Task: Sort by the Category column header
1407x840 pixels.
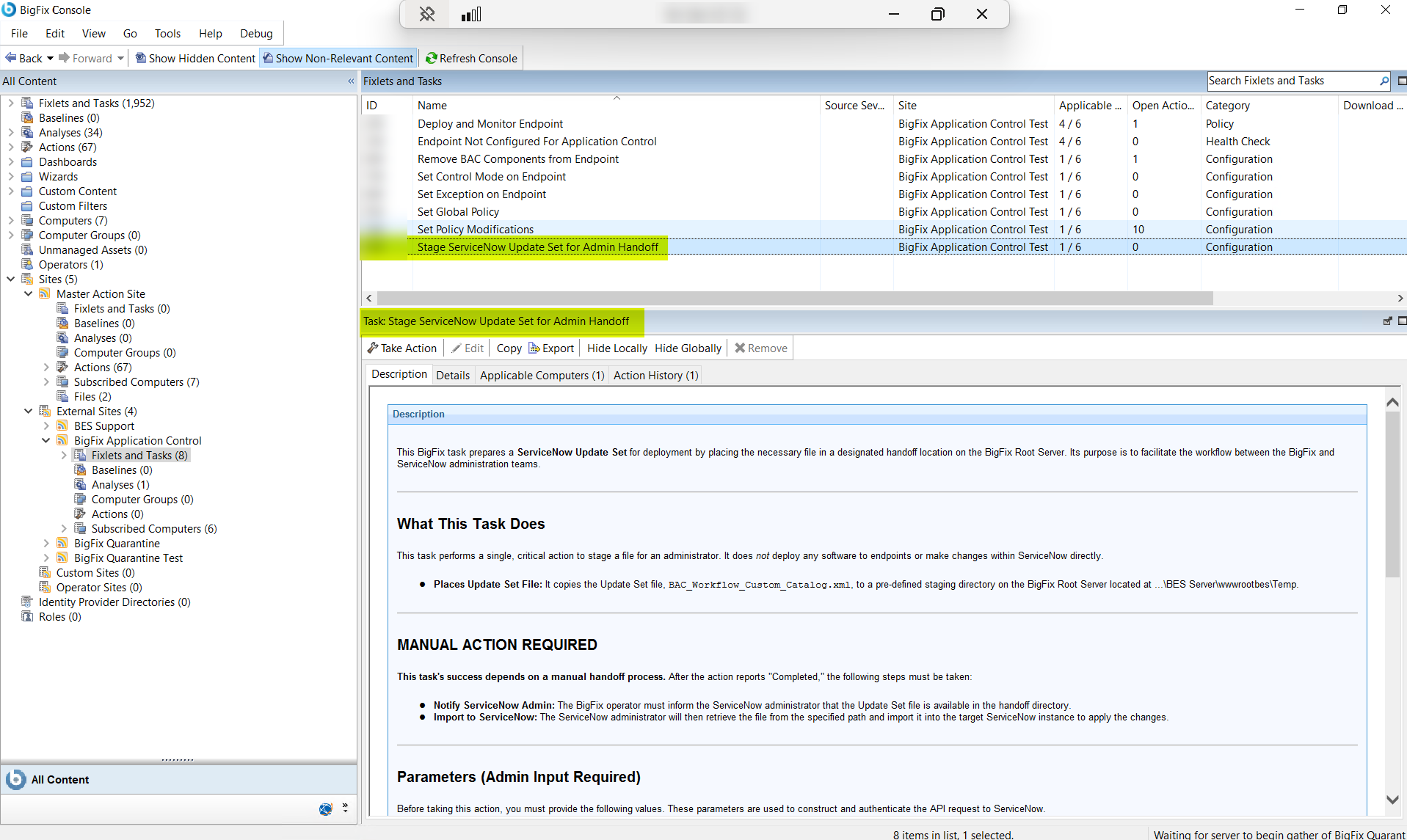Action: 1268,106
